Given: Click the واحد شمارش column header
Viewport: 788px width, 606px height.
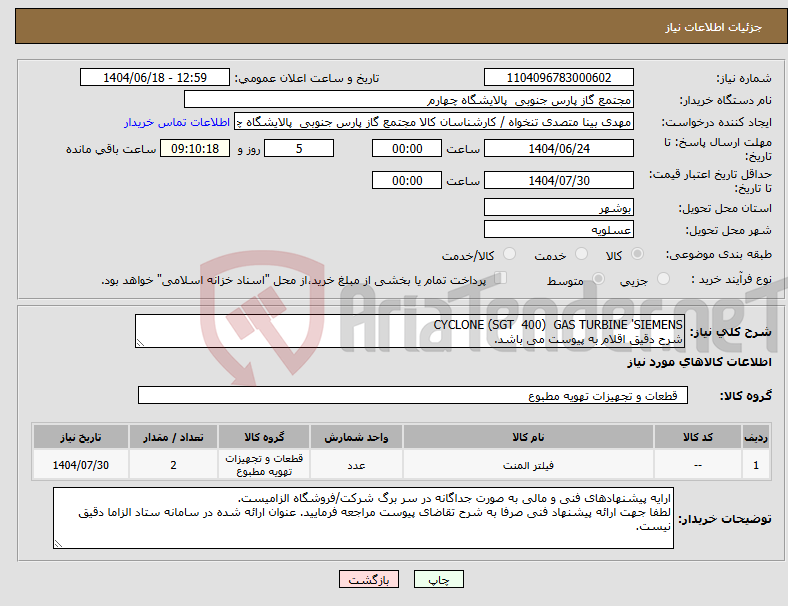Looking at the screenshot, I should pyautogui.click(x=356, y=437).
